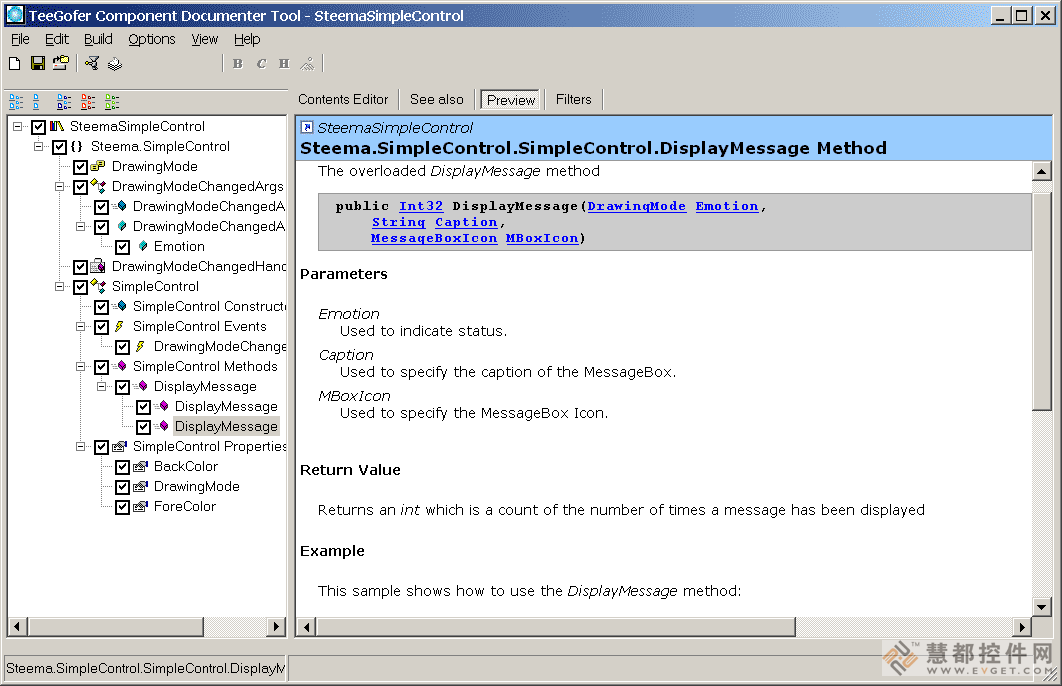This screenshot has width=1062, height=686.
Task: Collapse the SimpleControl class node
Action: pos(60,286)
